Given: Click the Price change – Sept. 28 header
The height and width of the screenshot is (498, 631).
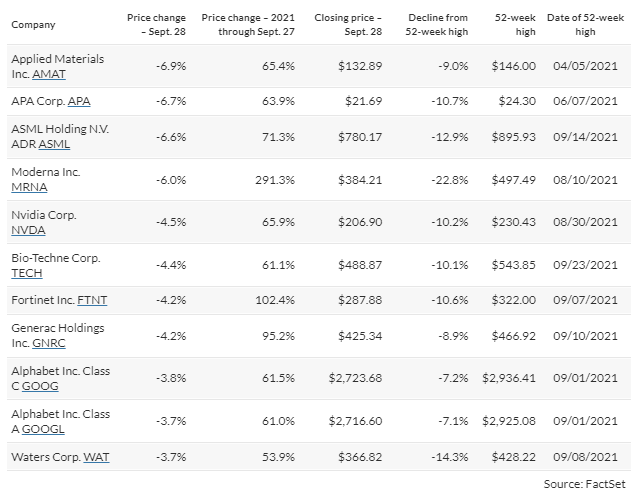Looking at the screenshot, I should pyautogui.click(x=151, y=24).
